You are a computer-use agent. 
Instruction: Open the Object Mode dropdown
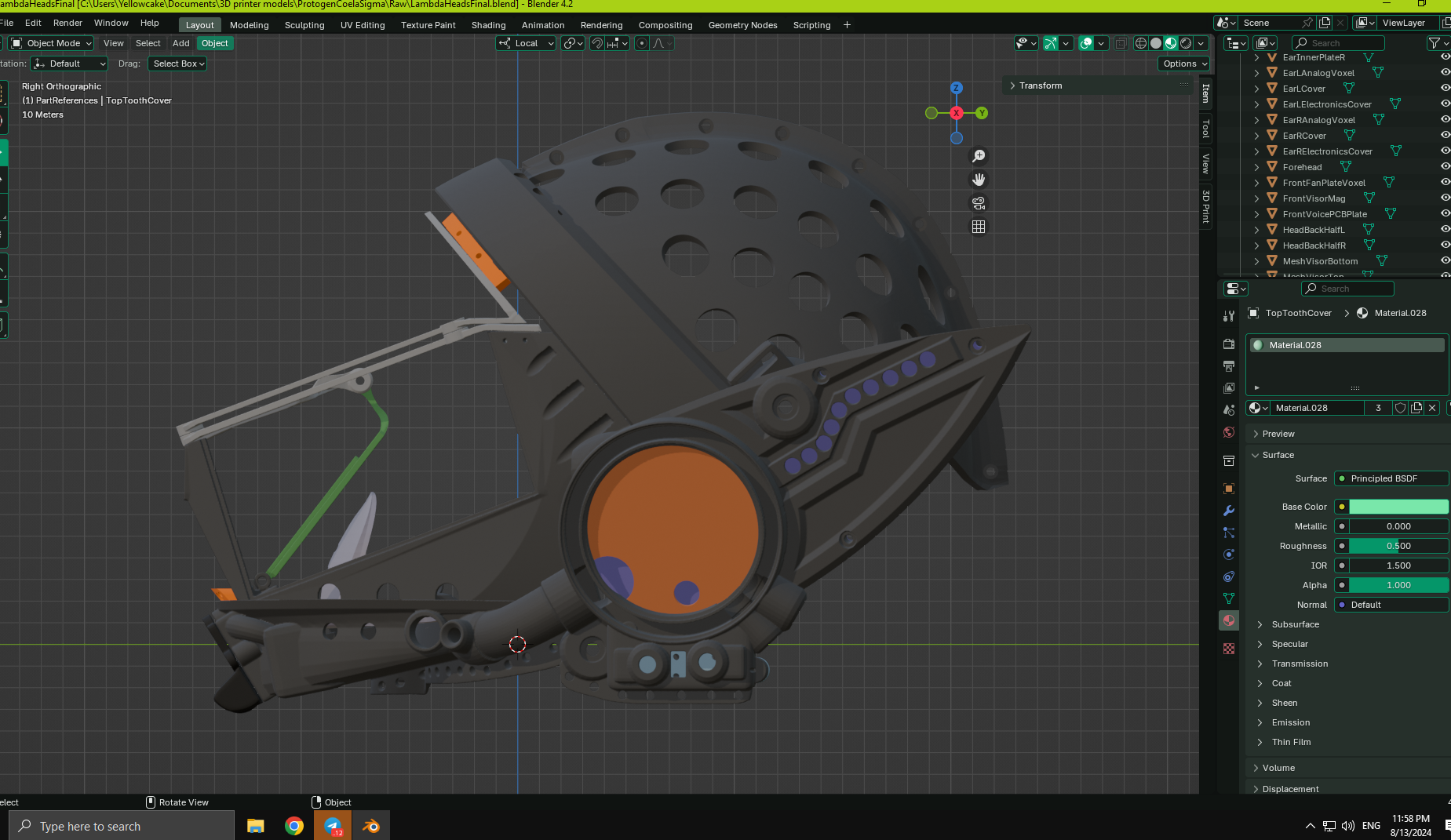[x=51, y=43]
